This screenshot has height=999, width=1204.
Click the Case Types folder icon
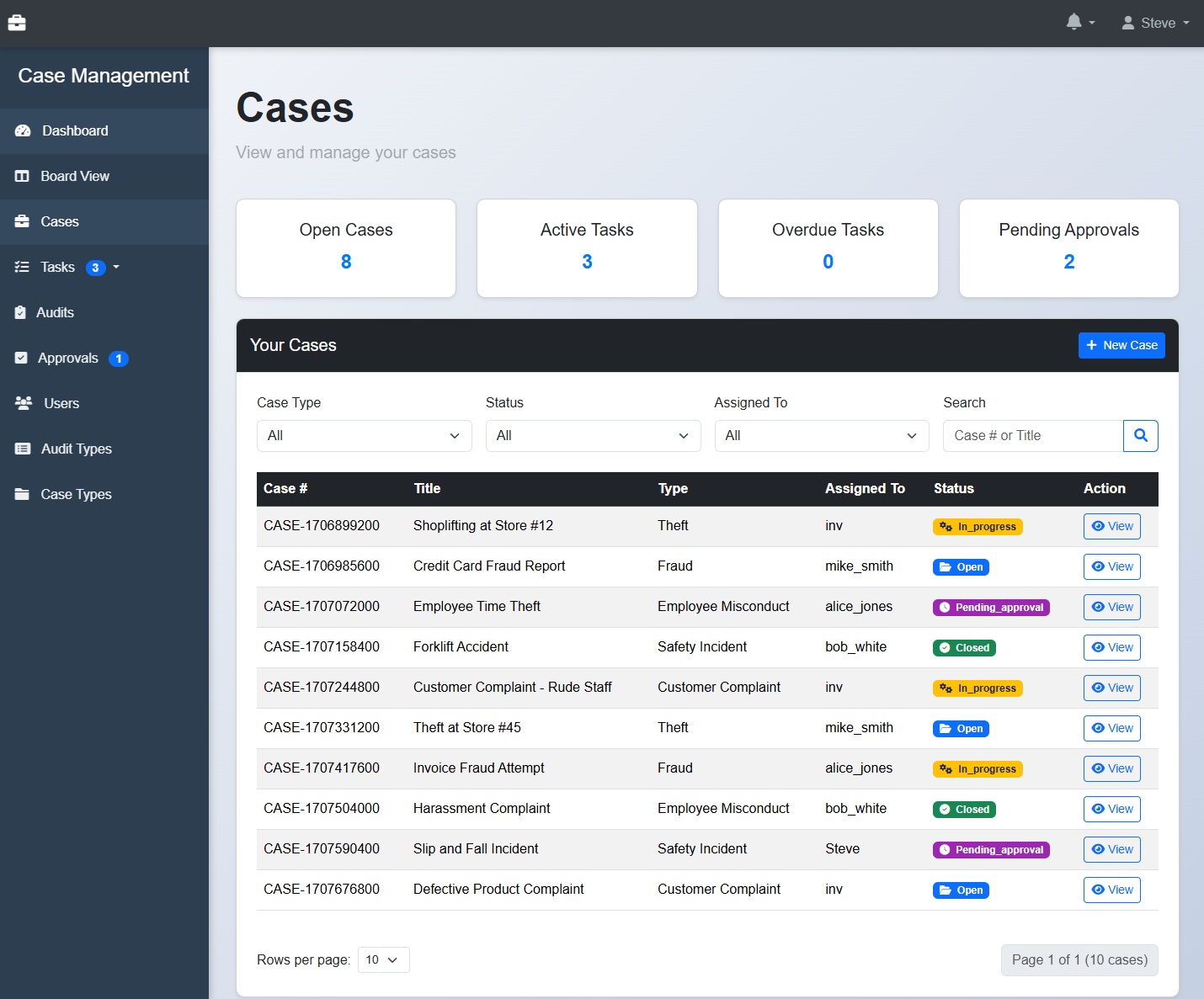tap(22, 495)
